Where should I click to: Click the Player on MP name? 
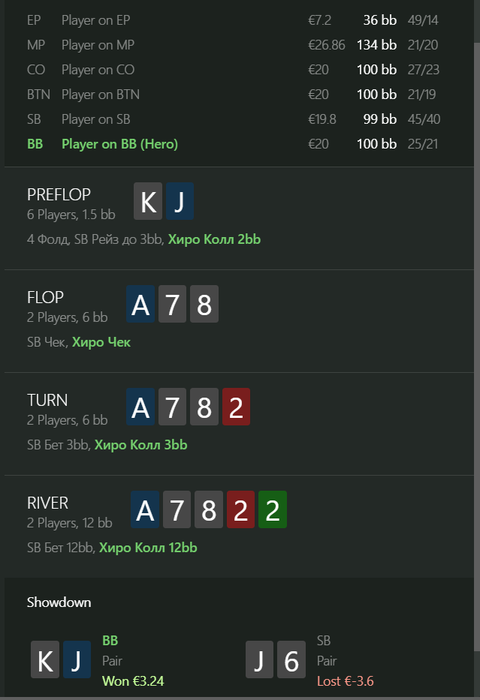point(98,45)
